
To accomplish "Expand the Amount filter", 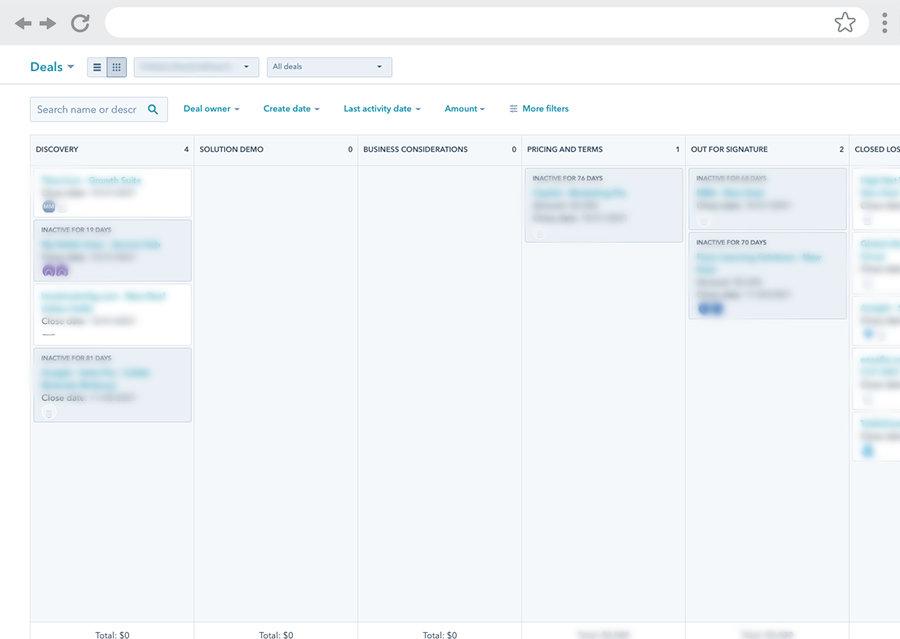I will pos(464,109).
